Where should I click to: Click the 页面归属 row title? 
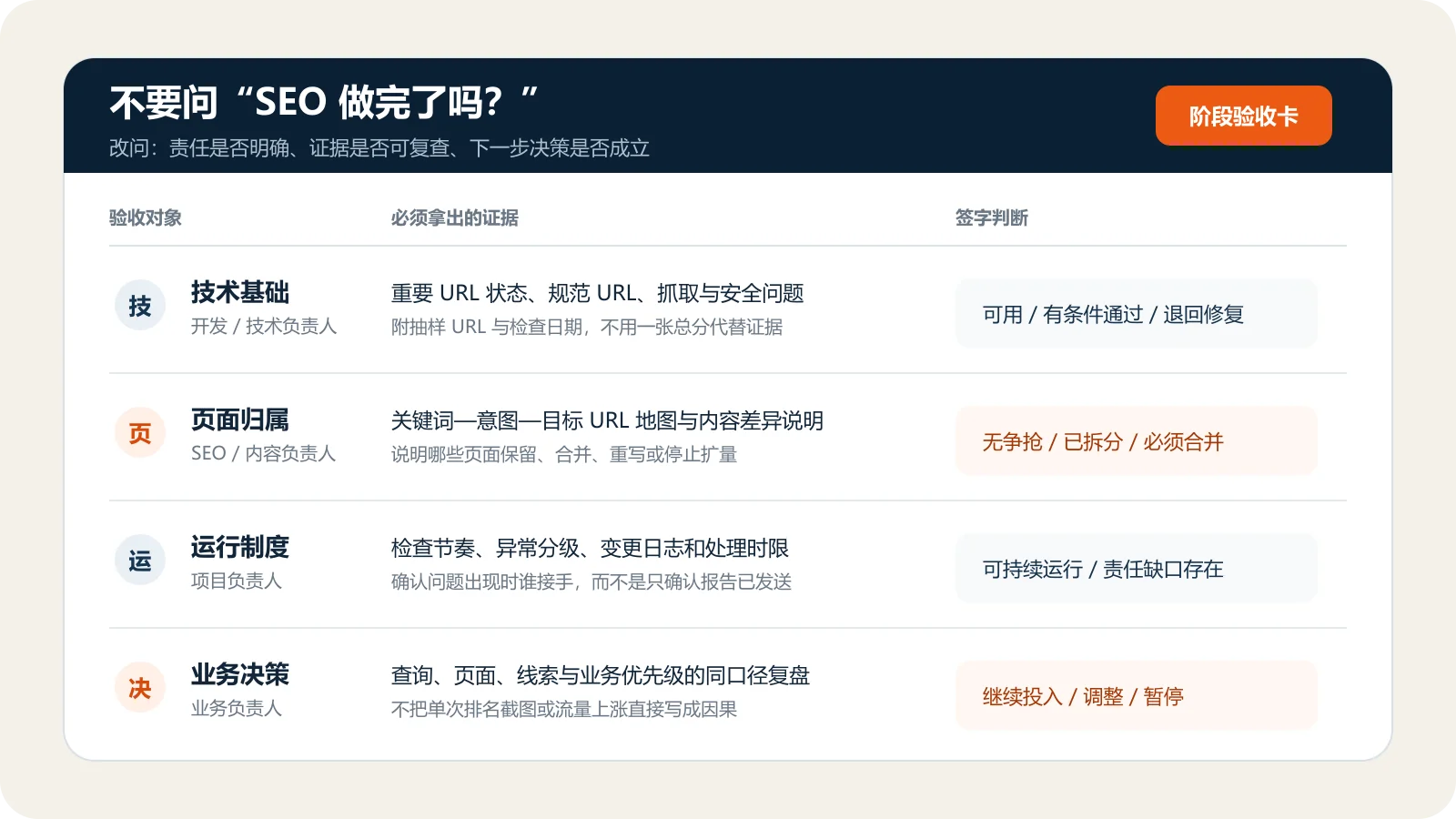tap(240, 420)
